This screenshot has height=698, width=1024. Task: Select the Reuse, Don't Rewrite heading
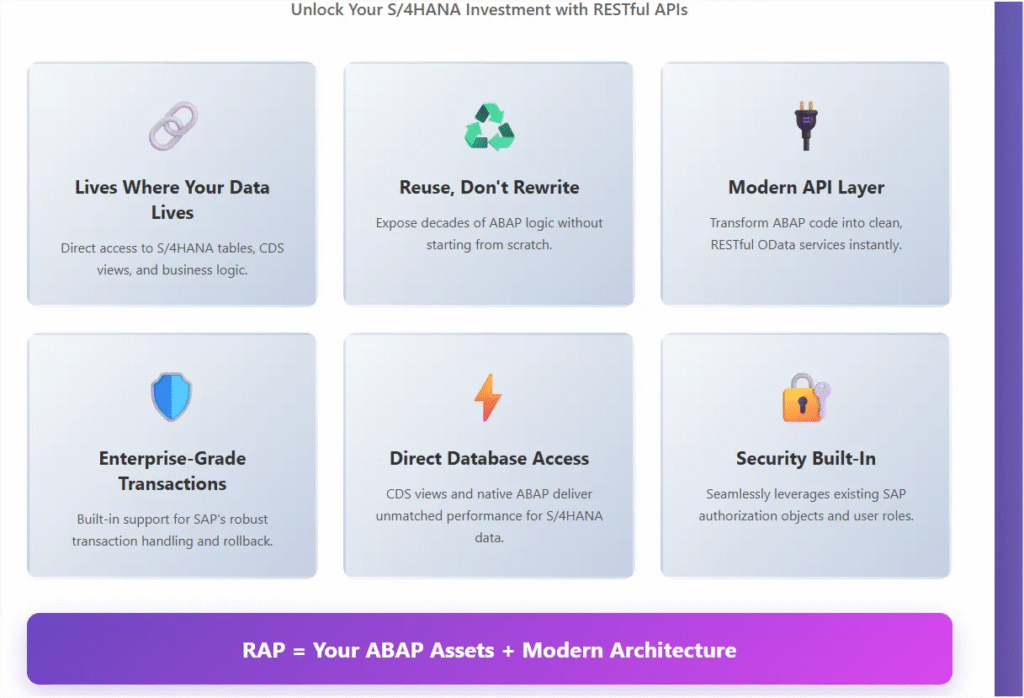[489, 187]
